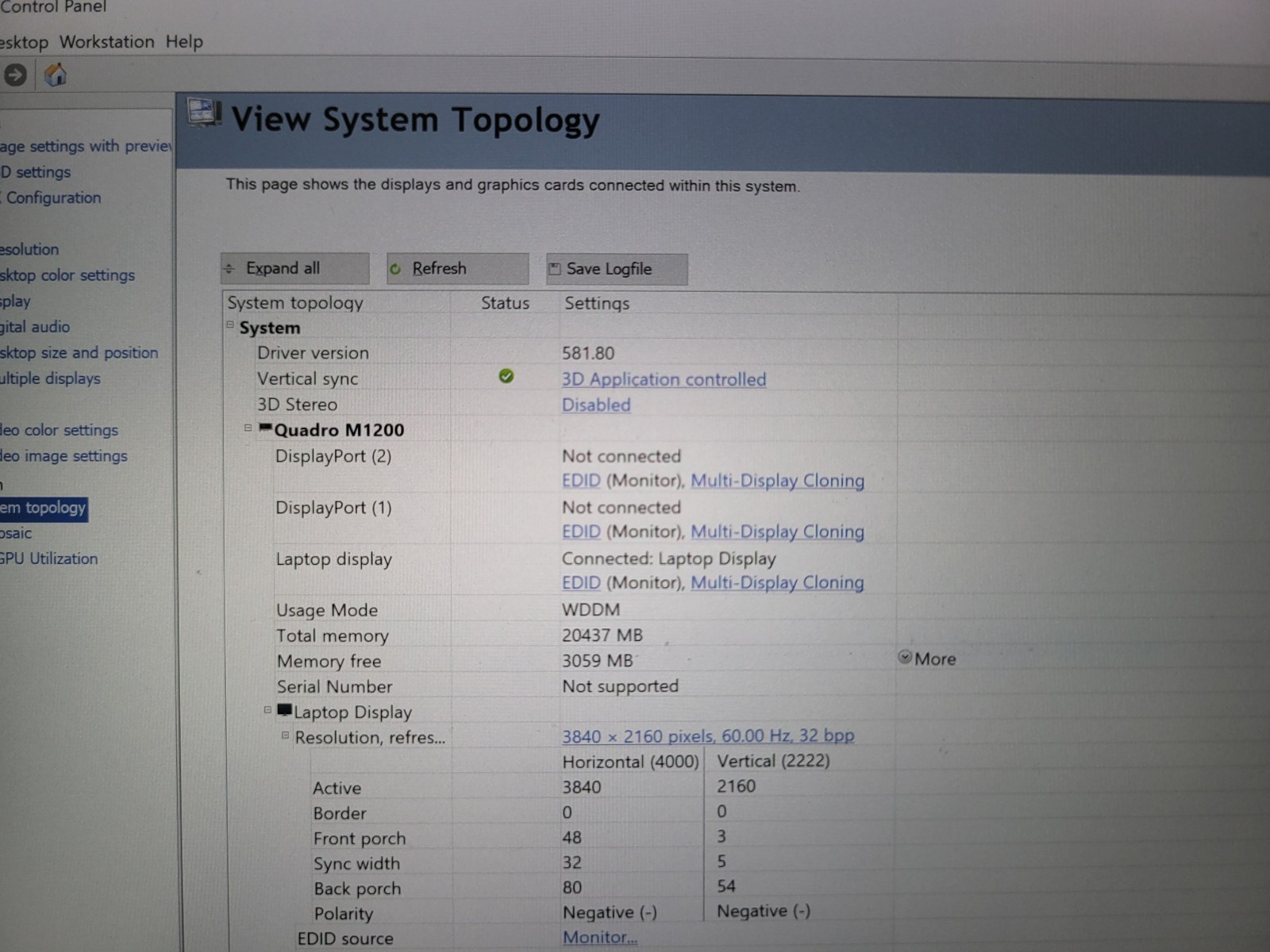The height and width of the screenshot is (952, 1270).
Task: Select Configuration item in sidebar
Action: [52, 198]
